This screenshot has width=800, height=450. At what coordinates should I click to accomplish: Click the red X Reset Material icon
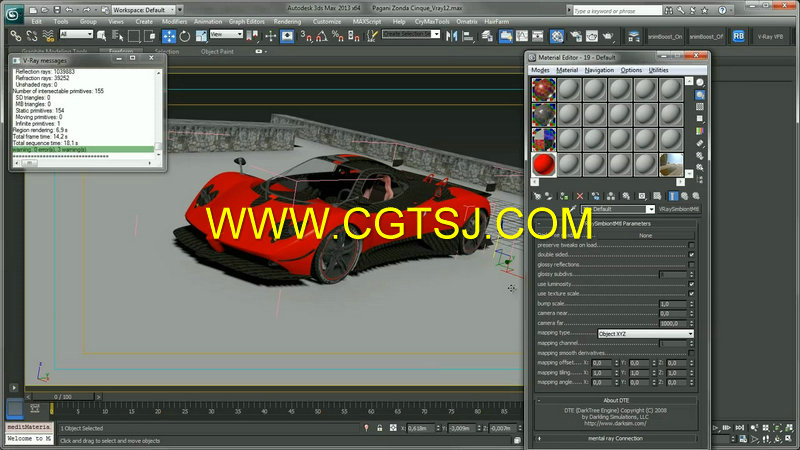(580, 196)
